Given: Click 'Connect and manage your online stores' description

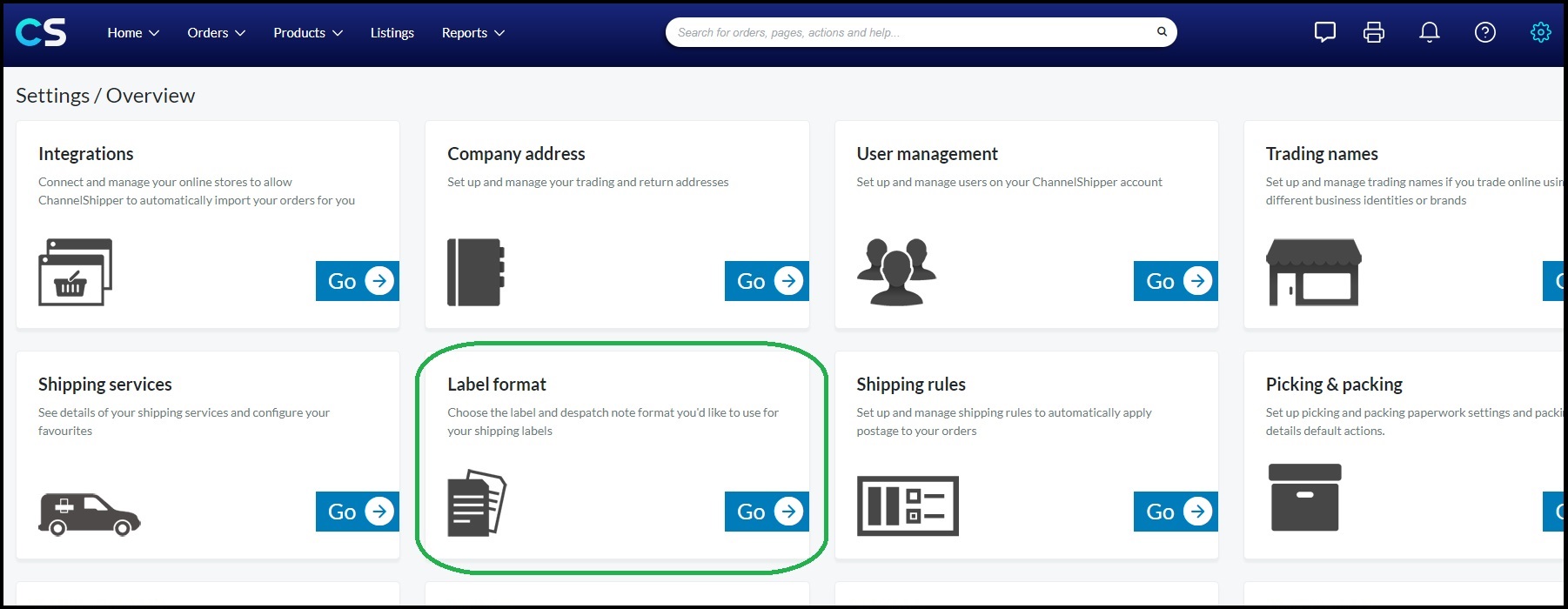Looking at the screenshot, I should click(197, 191).
